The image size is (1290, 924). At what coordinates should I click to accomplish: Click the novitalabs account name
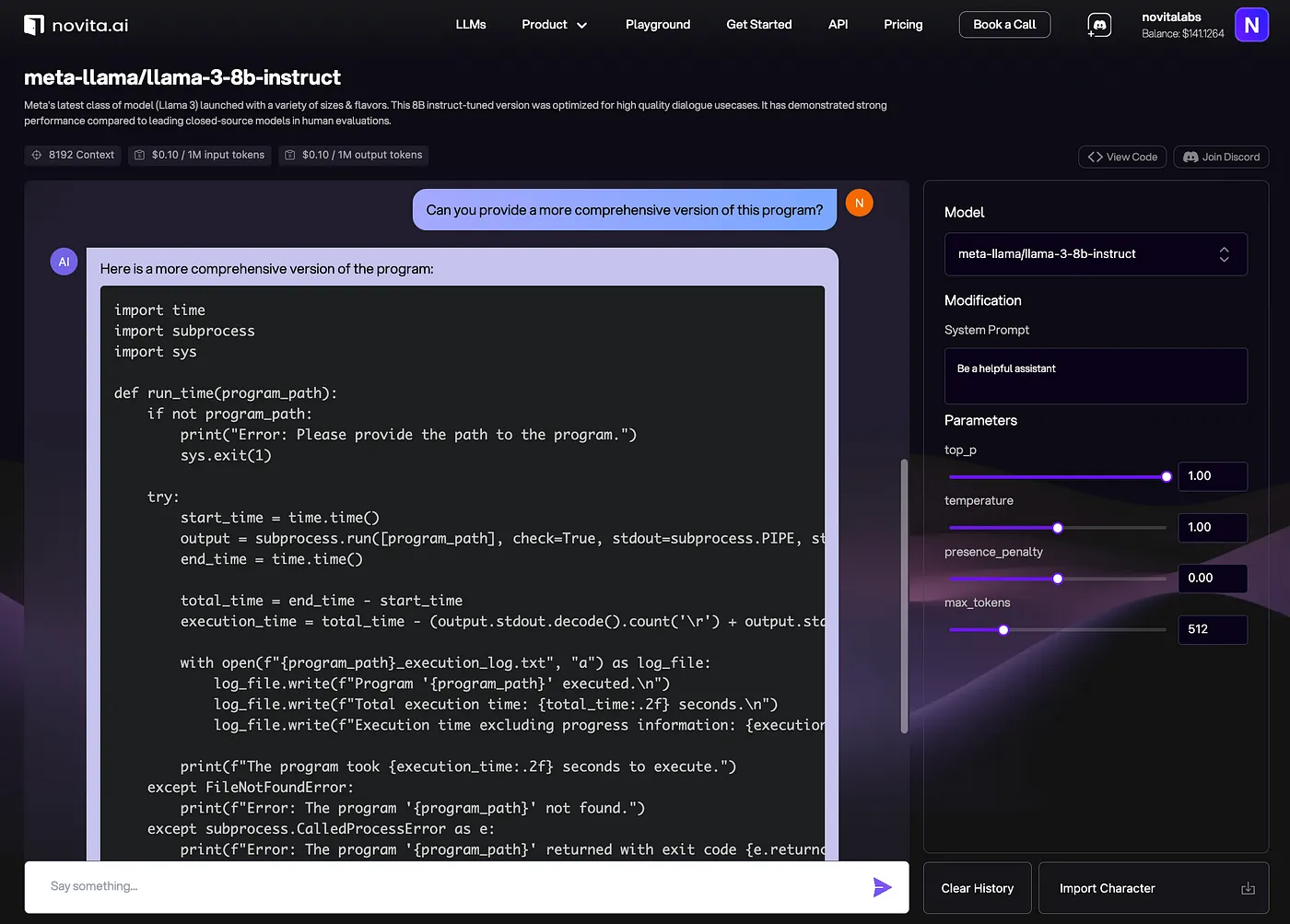click(x=1171, y=17)
